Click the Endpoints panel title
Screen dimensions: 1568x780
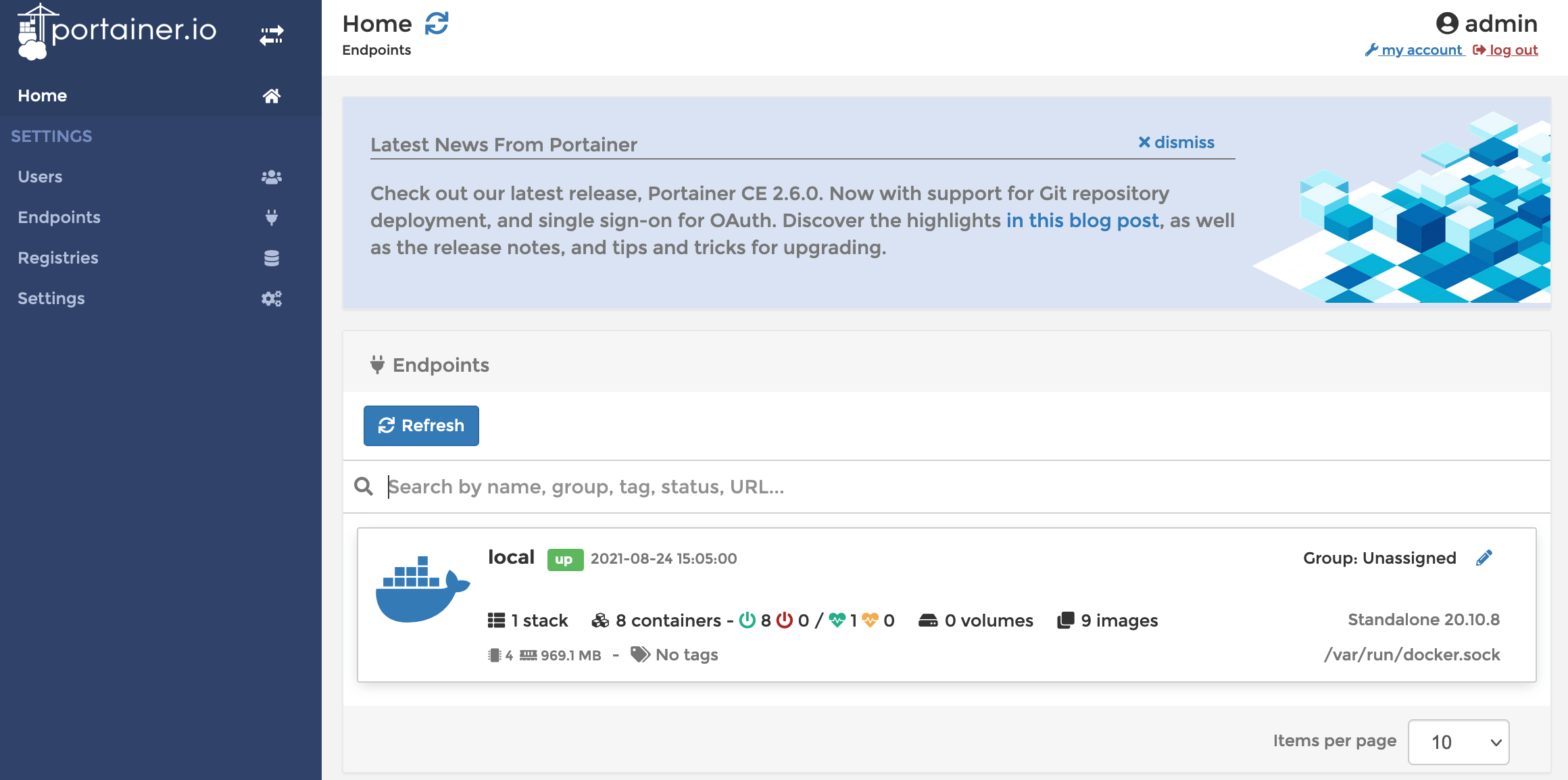[x=441, y=365]
